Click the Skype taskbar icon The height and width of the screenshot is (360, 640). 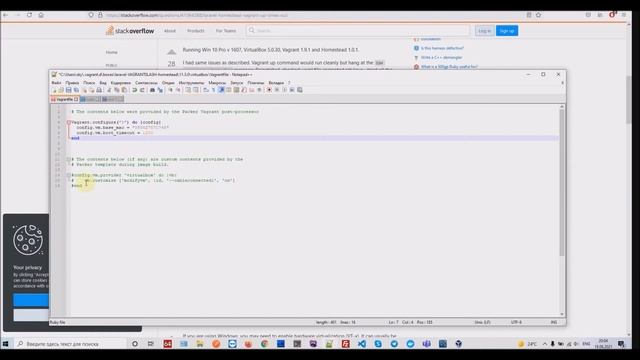tap(378, 344)
